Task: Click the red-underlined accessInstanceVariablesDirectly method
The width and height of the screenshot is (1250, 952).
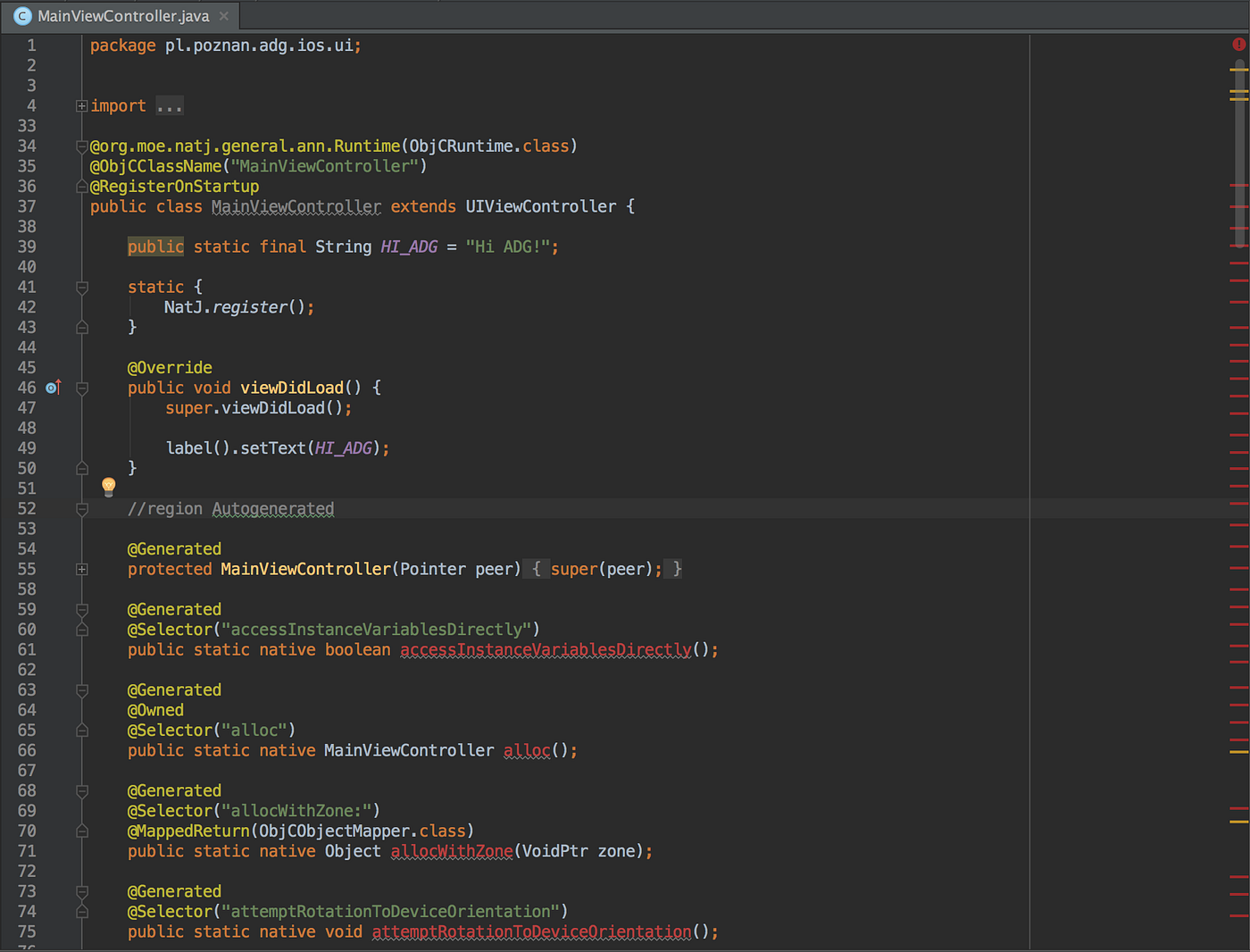Action: tap(546, 650)
